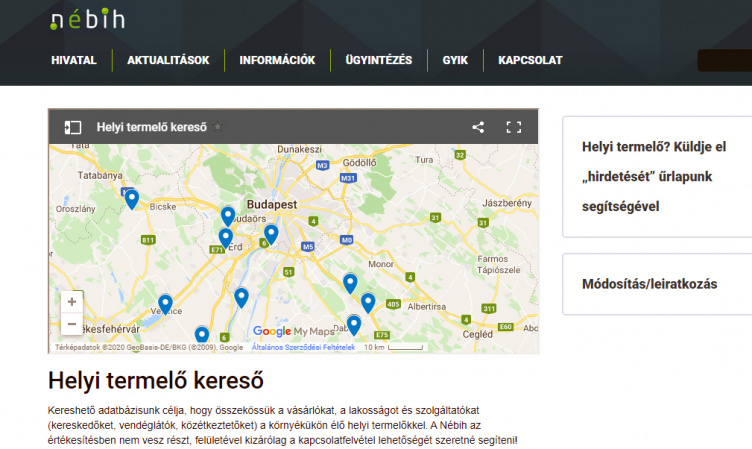
Task: Click the map pin nearest Budaörs
Action: pos(228,215)
